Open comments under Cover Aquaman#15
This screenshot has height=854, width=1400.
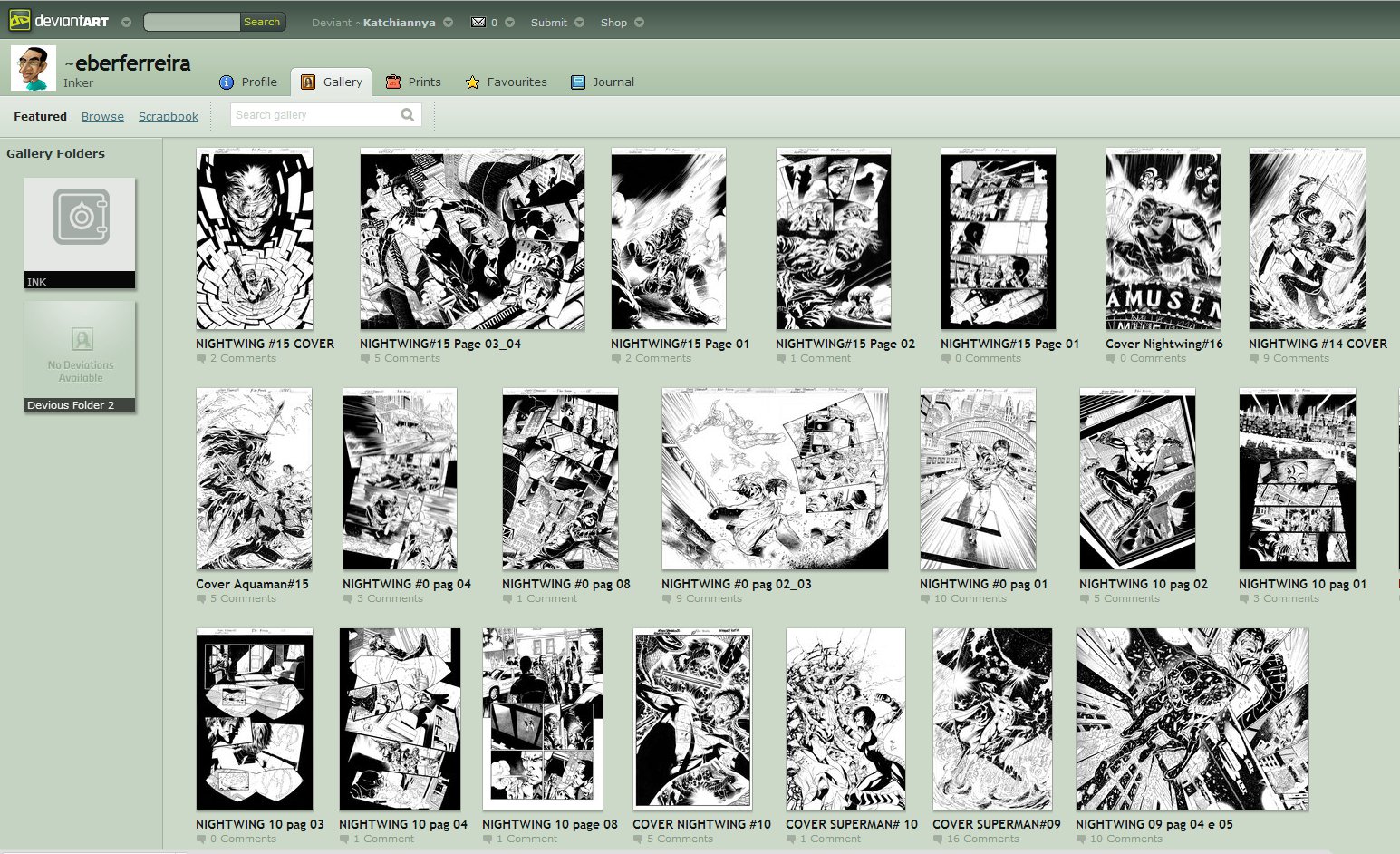tap(243, 598)
